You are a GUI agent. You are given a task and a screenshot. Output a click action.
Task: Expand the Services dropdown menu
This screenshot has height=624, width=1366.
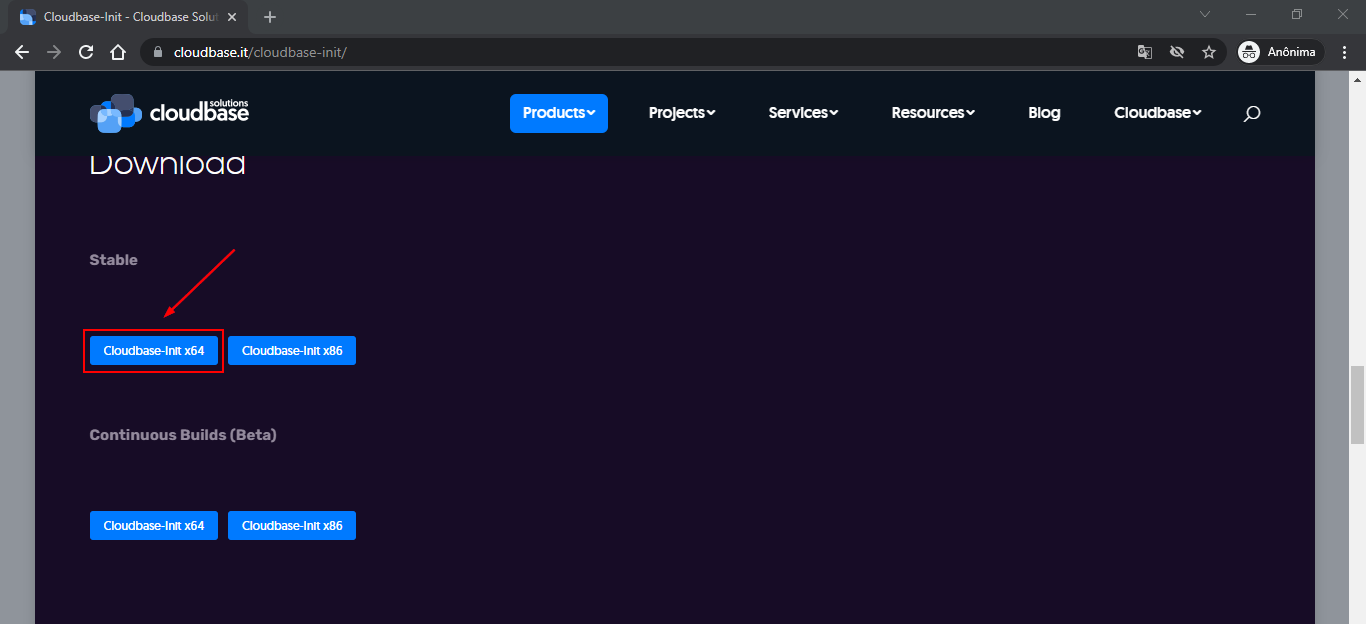(803, 113)
